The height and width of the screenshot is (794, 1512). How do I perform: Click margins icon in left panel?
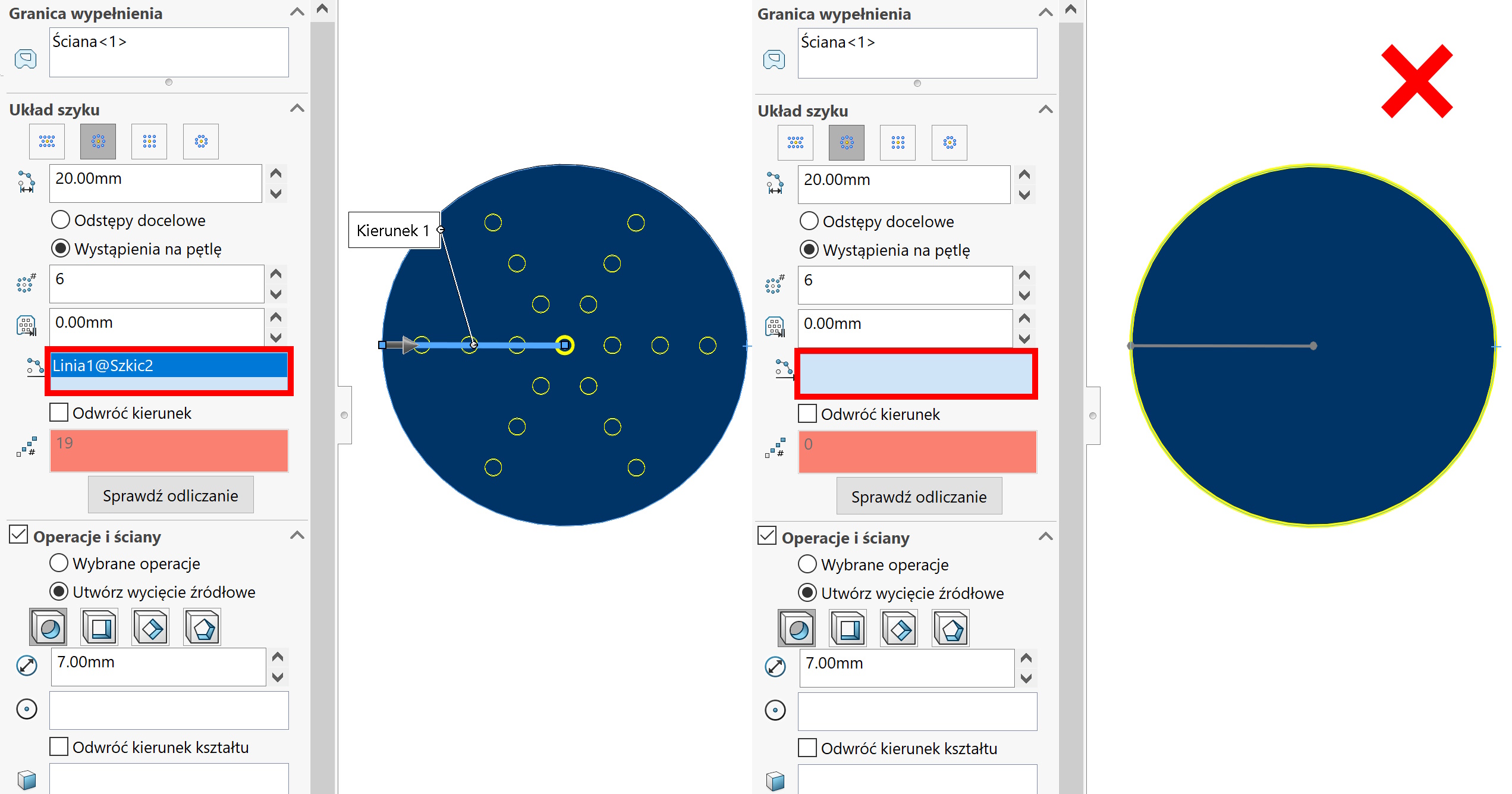(26, 326)
